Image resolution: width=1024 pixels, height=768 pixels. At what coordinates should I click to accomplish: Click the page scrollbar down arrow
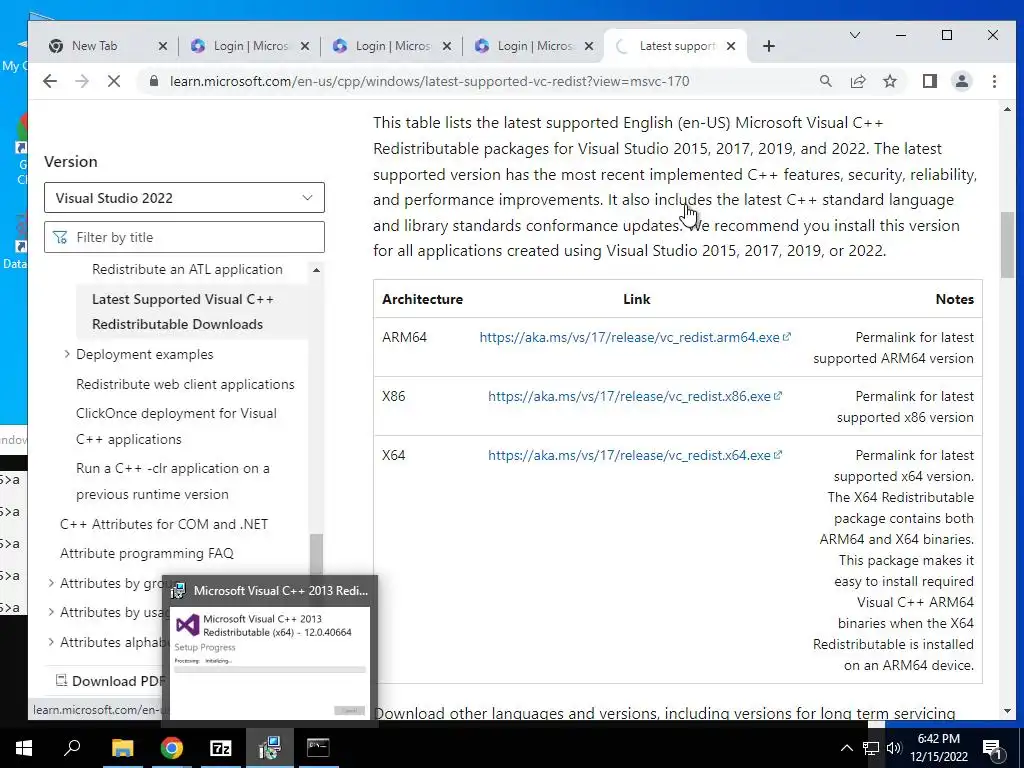[x=1007, y=711]
